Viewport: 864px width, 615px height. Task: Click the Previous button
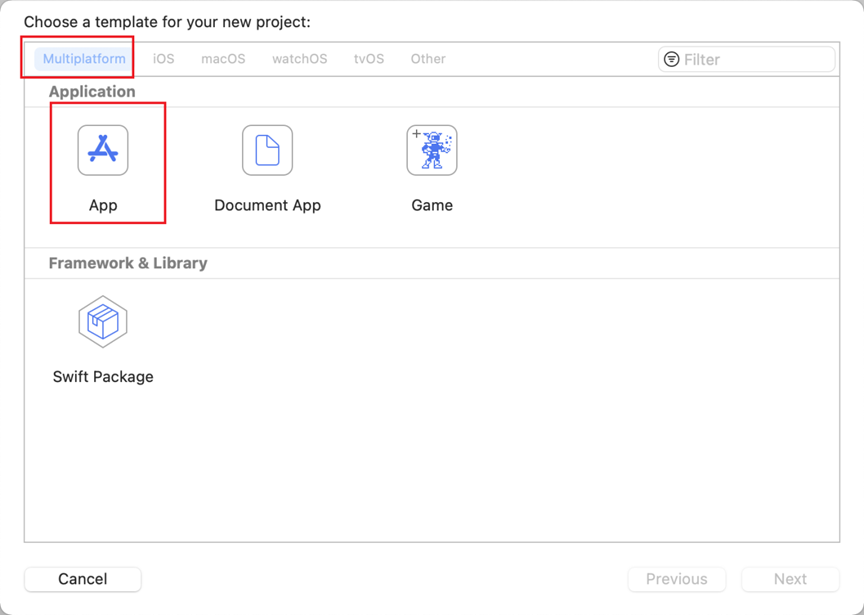pyautogui.click(x=677, y=579)
